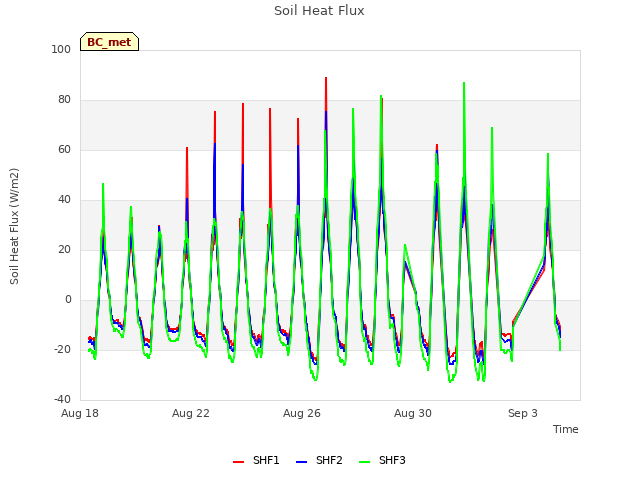Click the Soil Heat Flux chart title
640x480 pixels.
click(x=319, y=11)
